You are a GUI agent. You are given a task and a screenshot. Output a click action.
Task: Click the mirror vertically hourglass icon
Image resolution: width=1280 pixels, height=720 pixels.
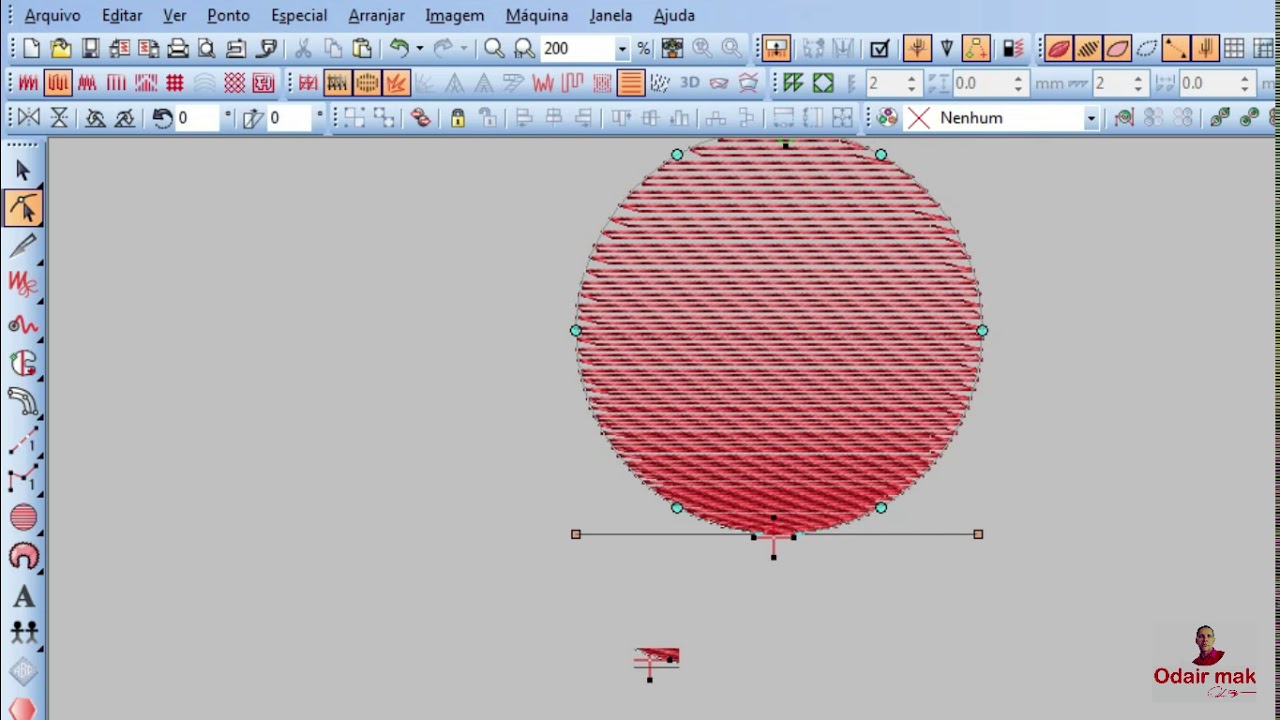coord(59,118)
